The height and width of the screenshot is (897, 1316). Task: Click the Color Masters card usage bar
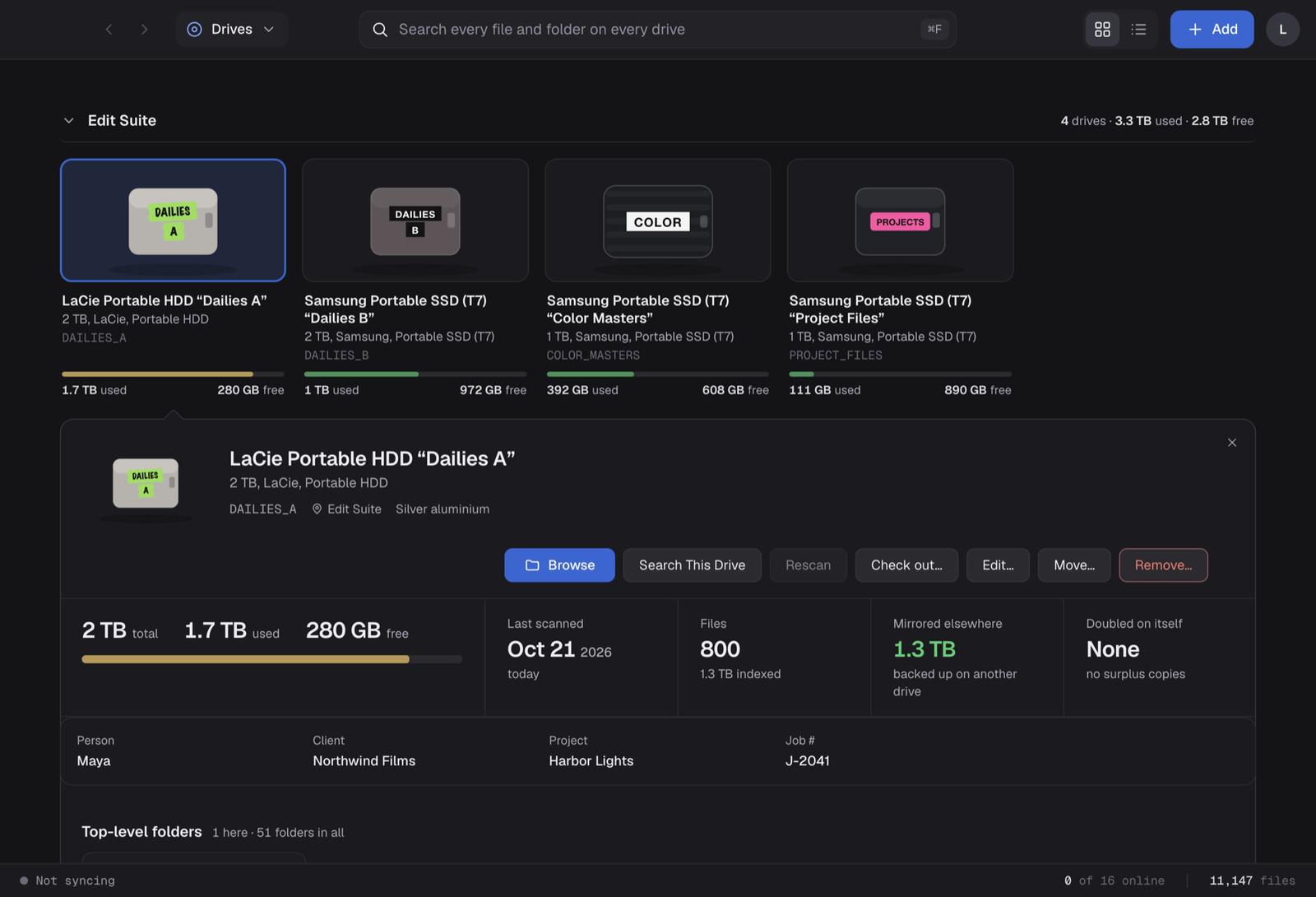pos(658,374)
